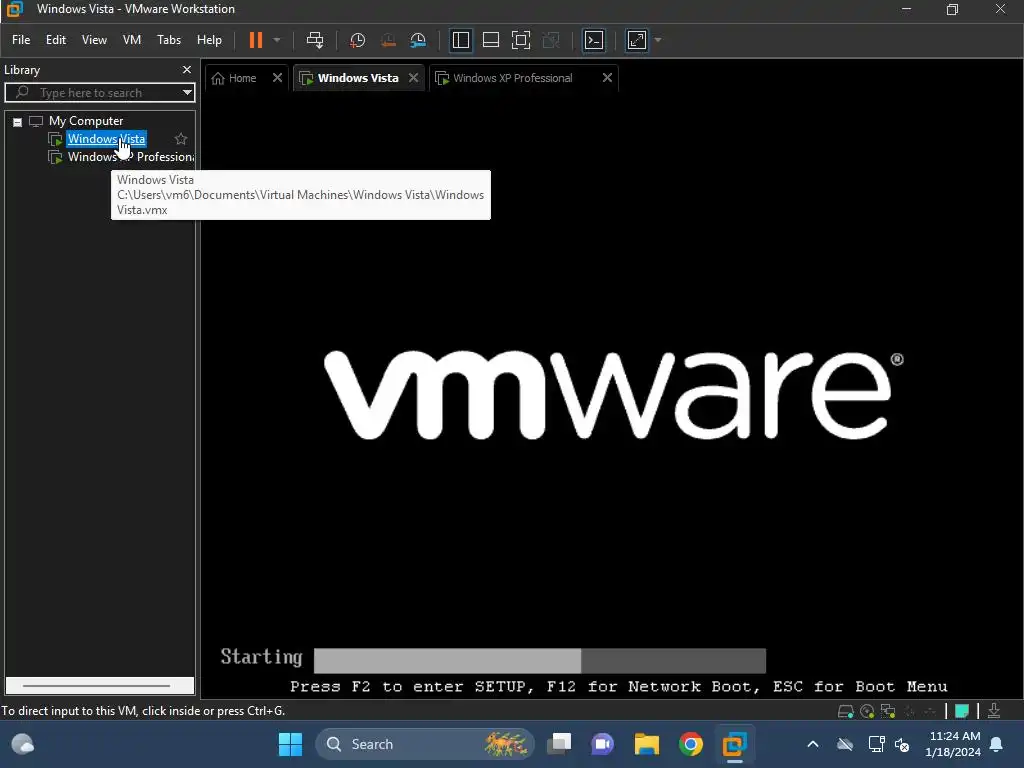This screenshot has width=1024, height=768.
Task: Select Windows Vista in the library tree
Action: 106,138
